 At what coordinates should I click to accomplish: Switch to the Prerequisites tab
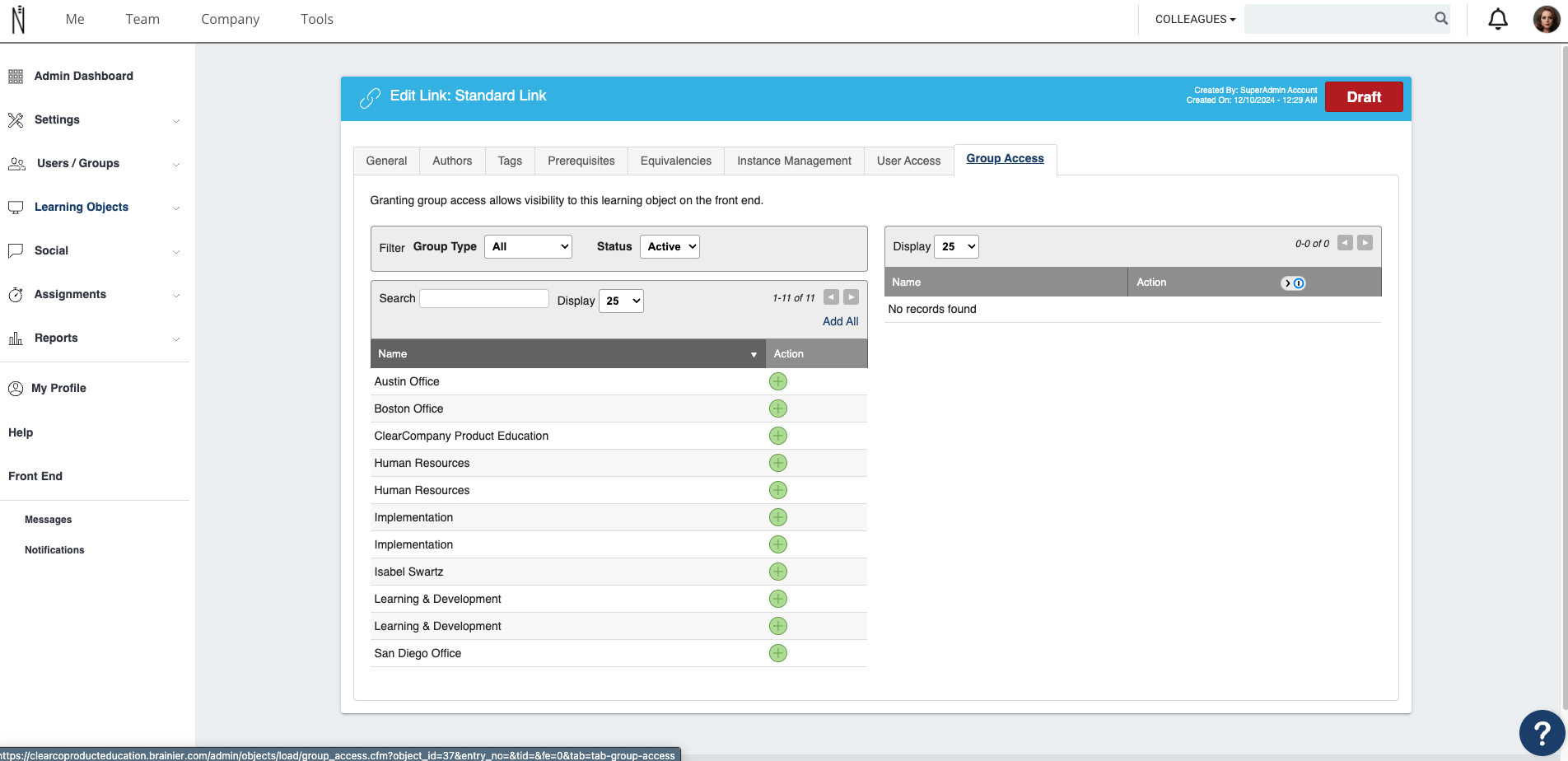pyautogui.click(x=581, y=161)
